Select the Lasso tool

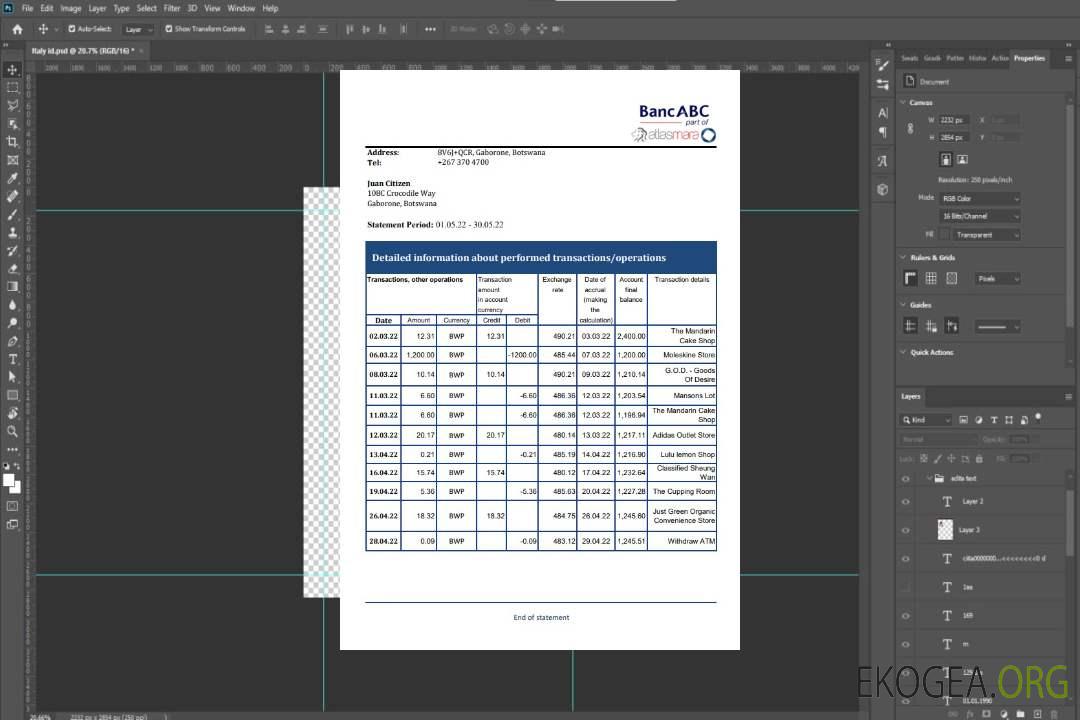coord(12,105)
